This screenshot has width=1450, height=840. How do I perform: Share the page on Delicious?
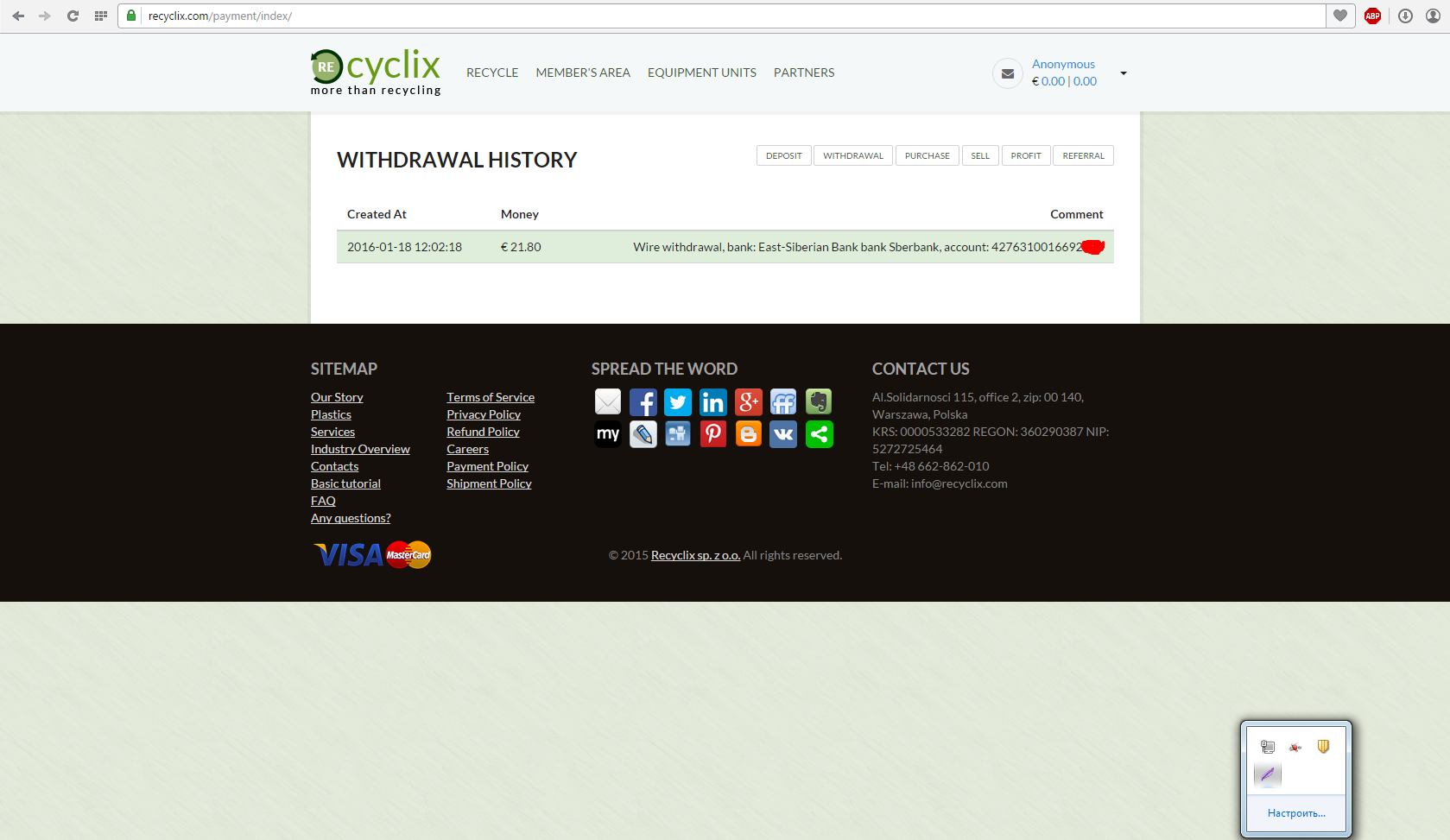tap(678, 433)
